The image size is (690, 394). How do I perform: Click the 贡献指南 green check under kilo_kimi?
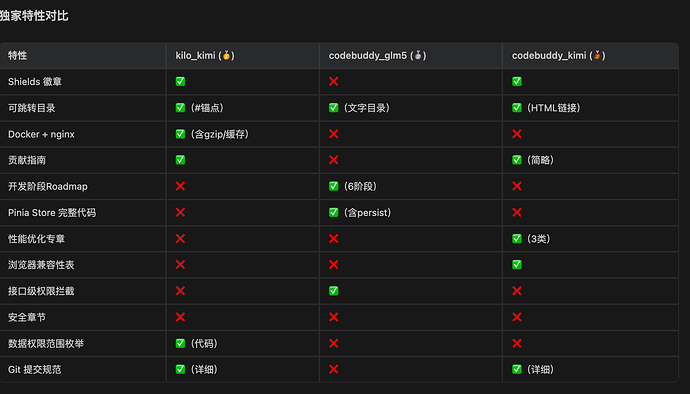180,160
